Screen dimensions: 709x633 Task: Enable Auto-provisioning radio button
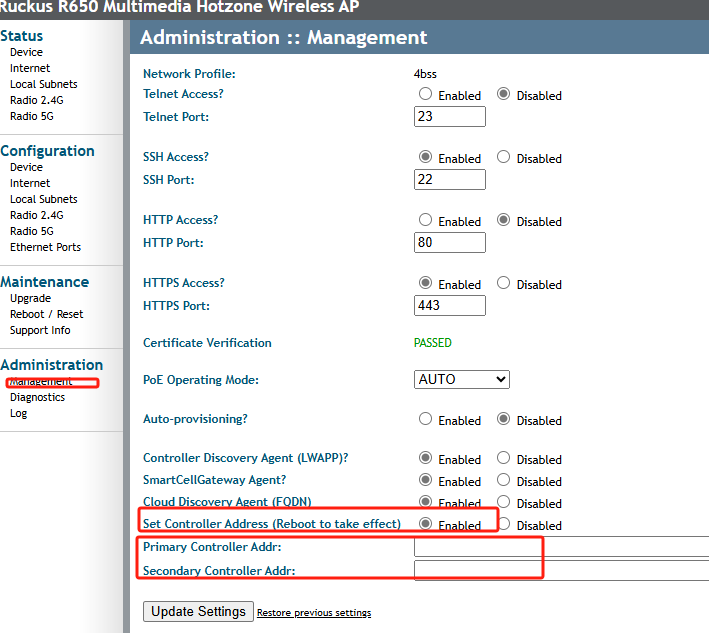click(x=425, y=419)
